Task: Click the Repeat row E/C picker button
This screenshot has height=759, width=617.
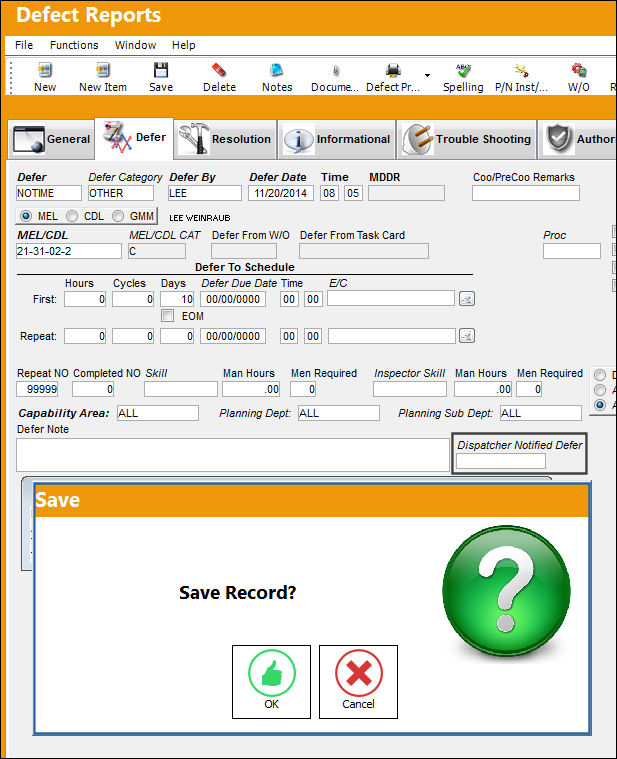Action: (467, 335)
